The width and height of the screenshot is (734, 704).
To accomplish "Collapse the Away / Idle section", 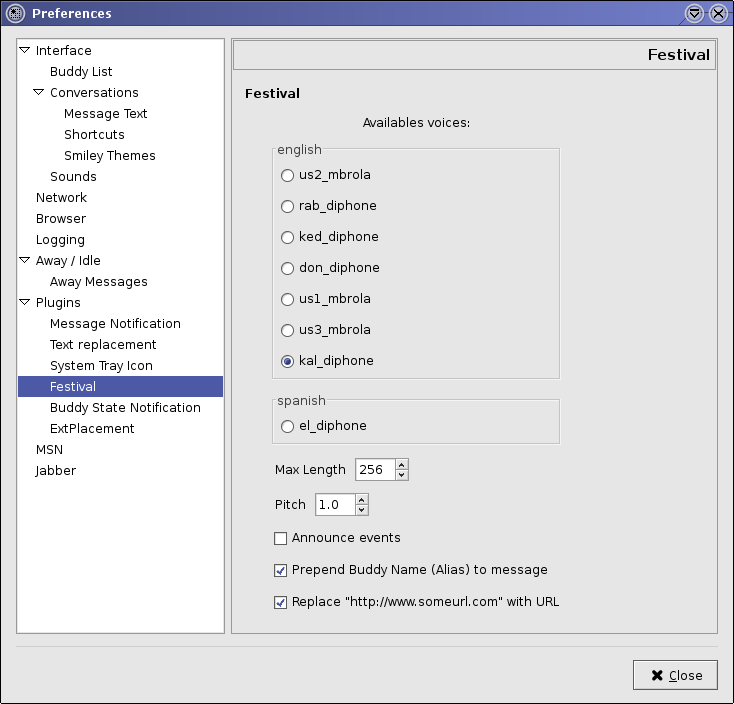I will click(25, 260).
